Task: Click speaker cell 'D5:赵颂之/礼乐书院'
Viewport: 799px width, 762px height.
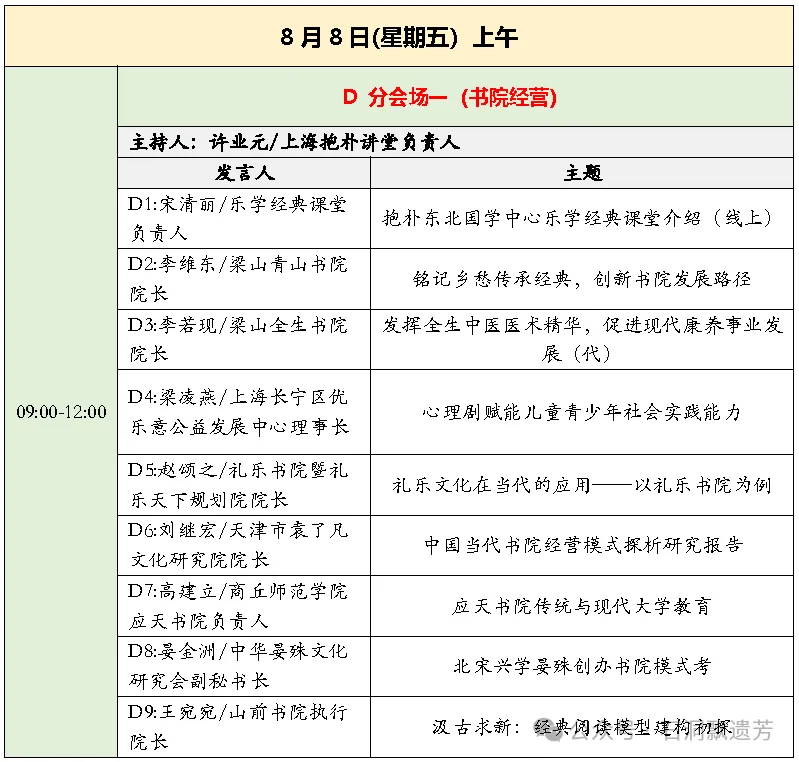Action: tap(244, 485)
